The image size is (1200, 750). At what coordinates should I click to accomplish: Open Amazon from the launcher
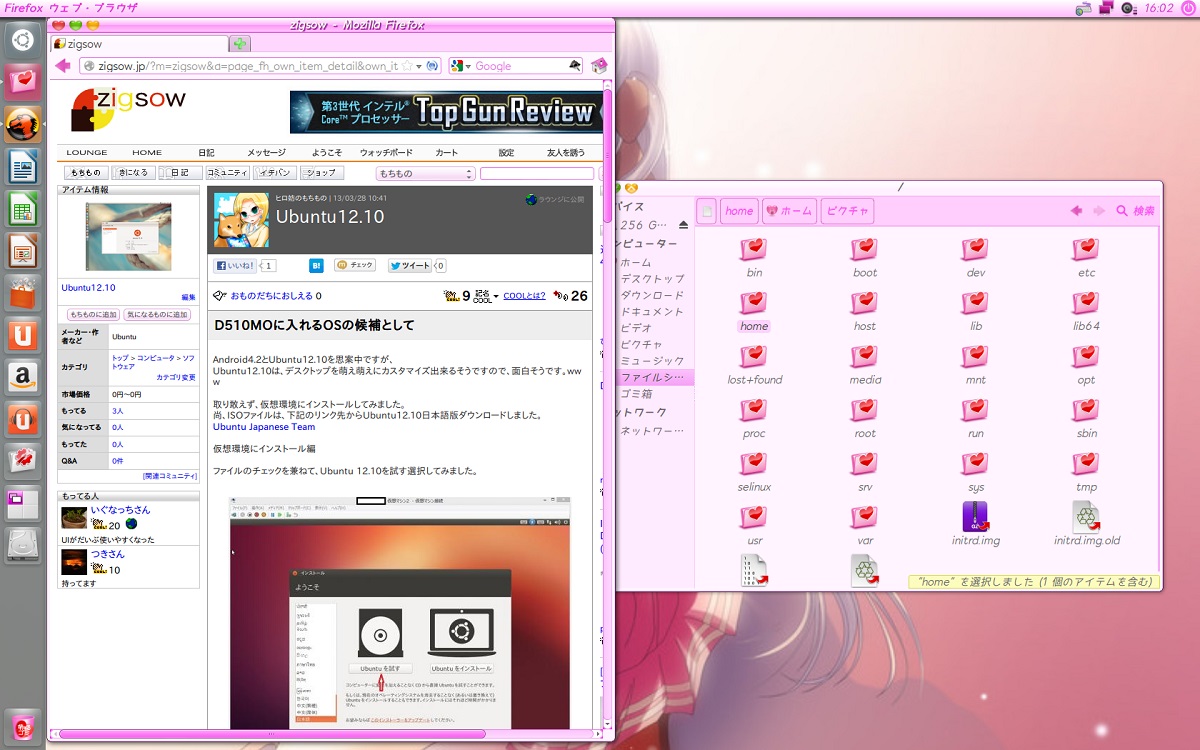click(x=22, y=376)
